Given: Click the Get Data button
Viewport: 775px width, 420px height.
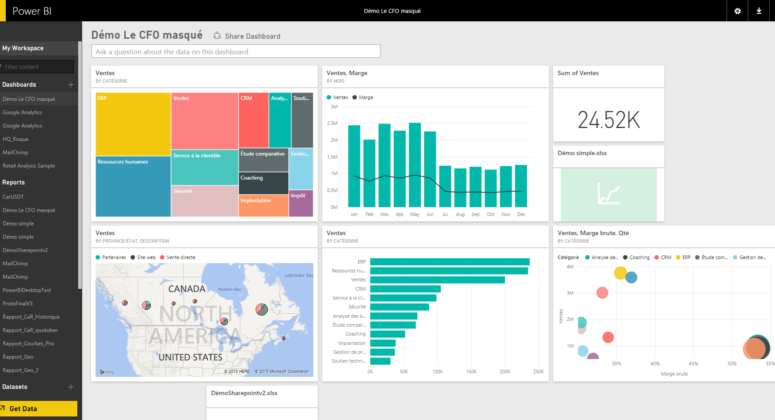Looking at the screenshot, I should (x=39, y=409).
